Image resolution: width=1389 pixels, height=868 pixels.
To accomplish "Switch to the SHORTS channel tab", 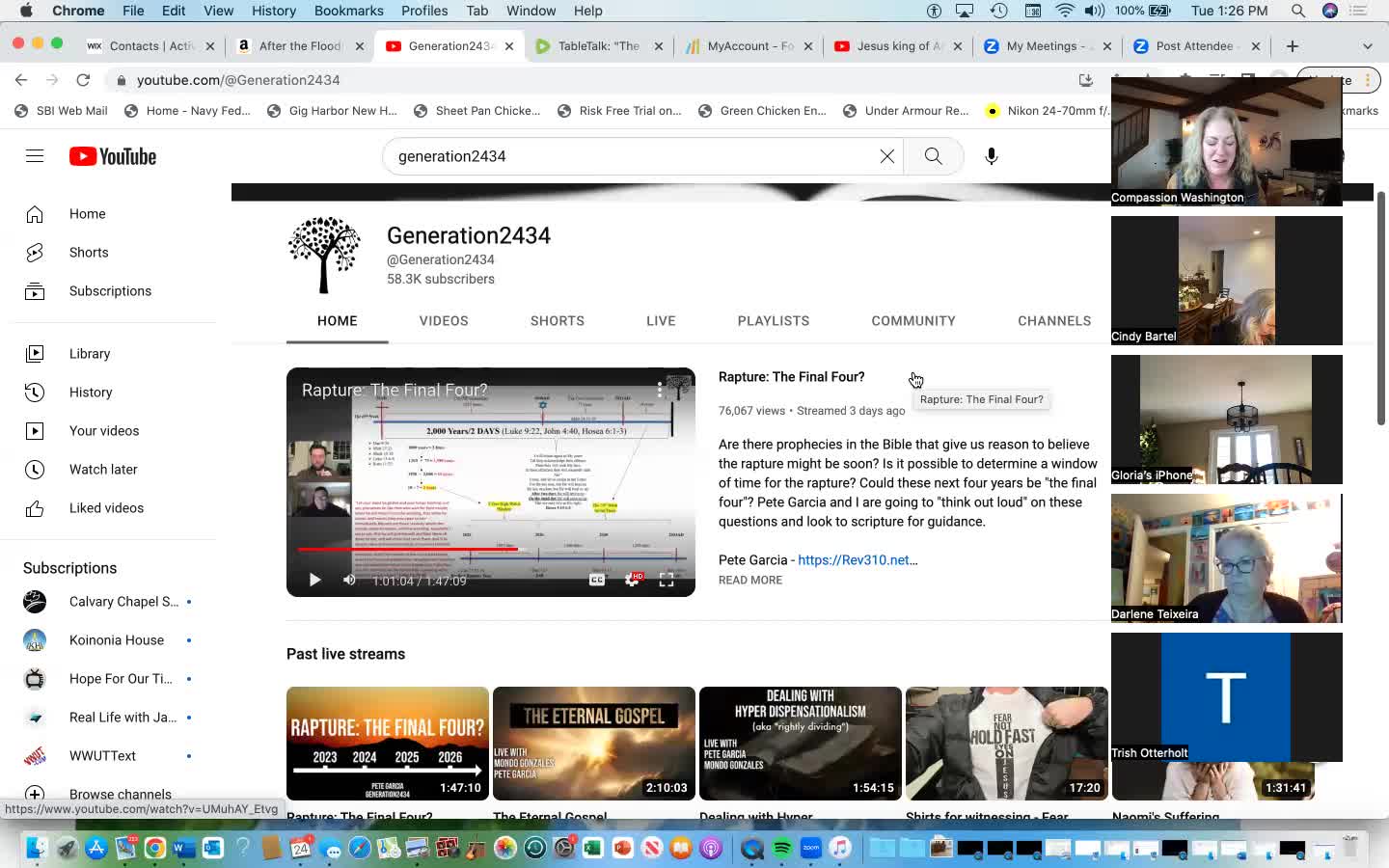I will [558, 321].
